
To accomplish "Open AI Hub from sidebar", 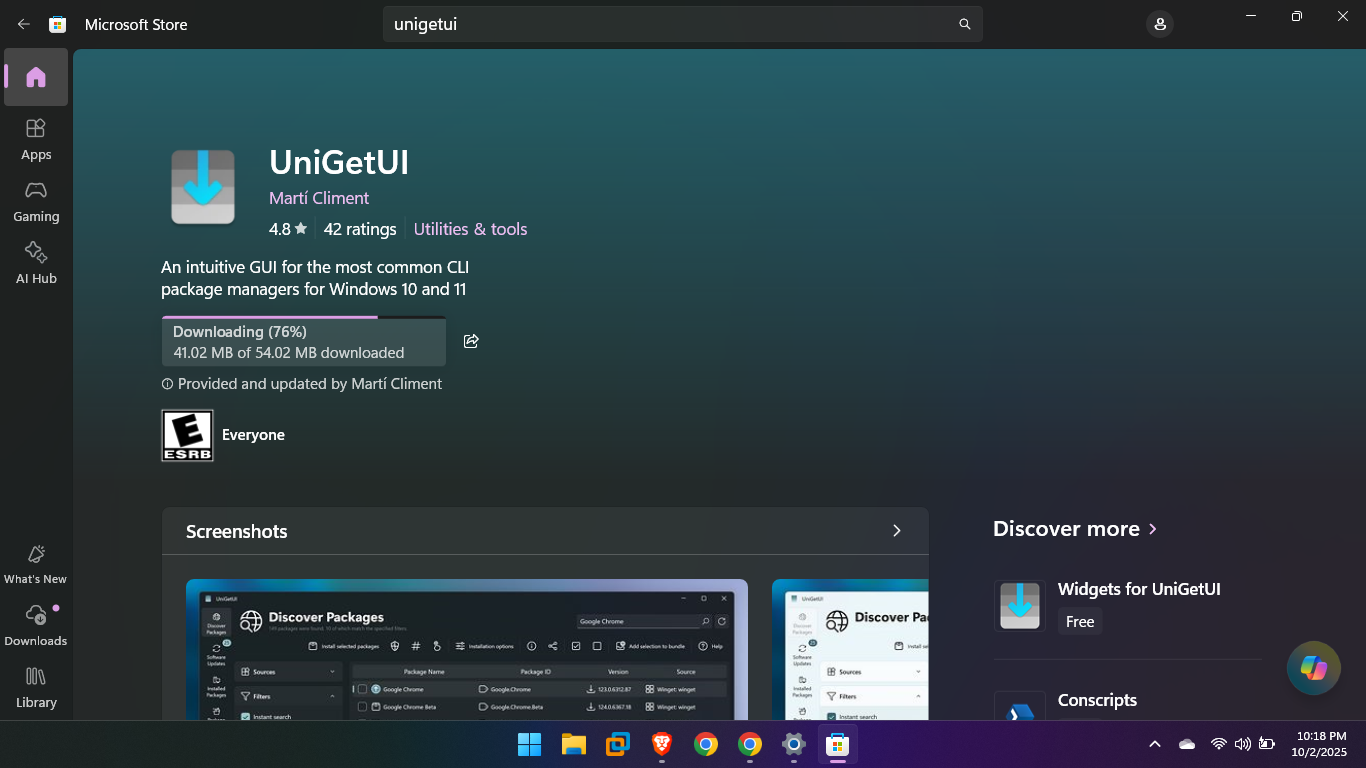I will click(x=36, y=263).
